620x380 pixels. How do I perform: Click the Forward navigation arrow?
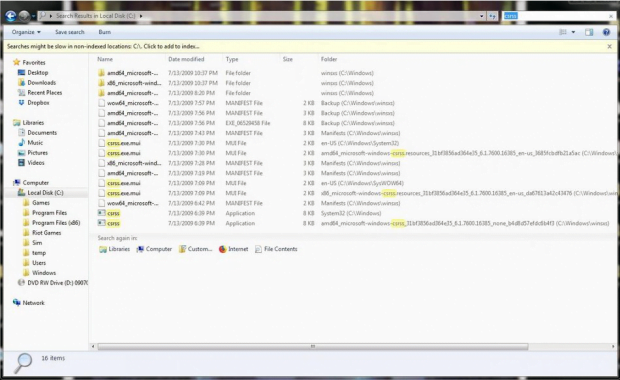(24, 16)
